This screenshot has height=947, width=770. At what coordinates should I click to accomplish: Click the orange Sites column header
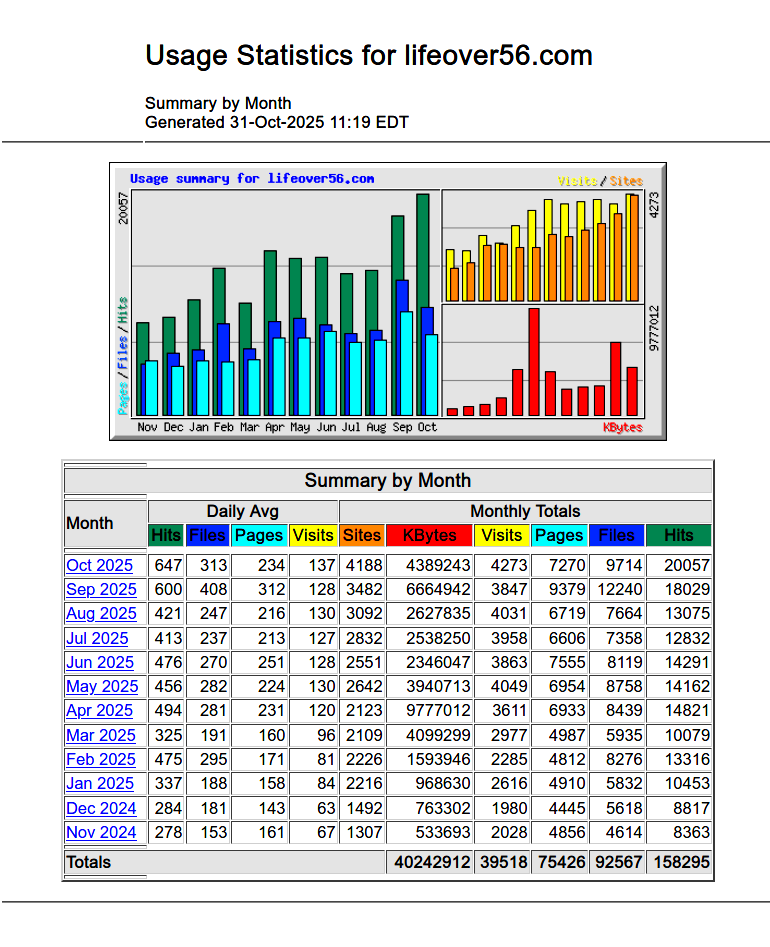362,535
